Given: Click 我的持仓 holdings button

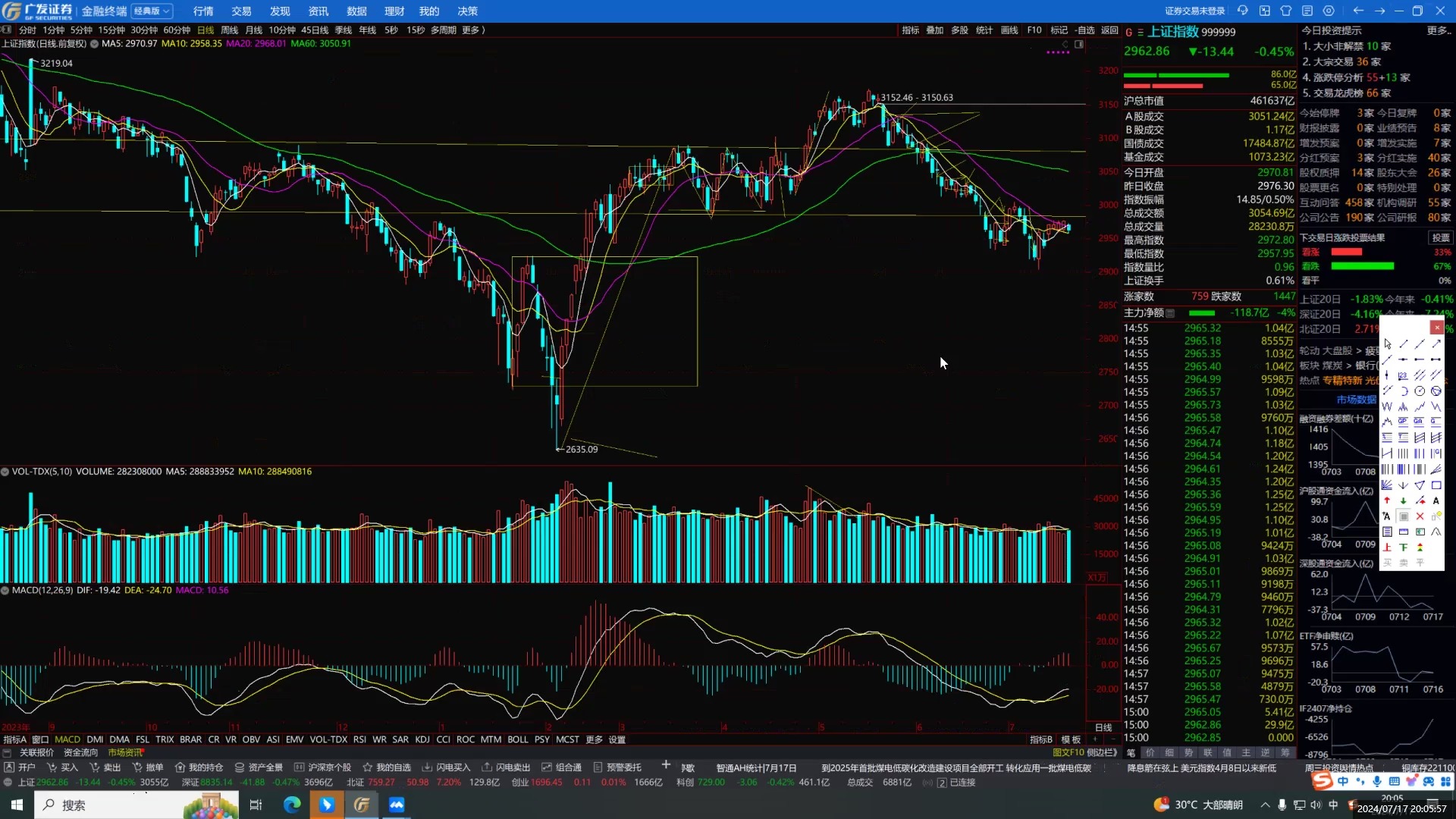Looking at the screenshot, I should tap(199, 767).
